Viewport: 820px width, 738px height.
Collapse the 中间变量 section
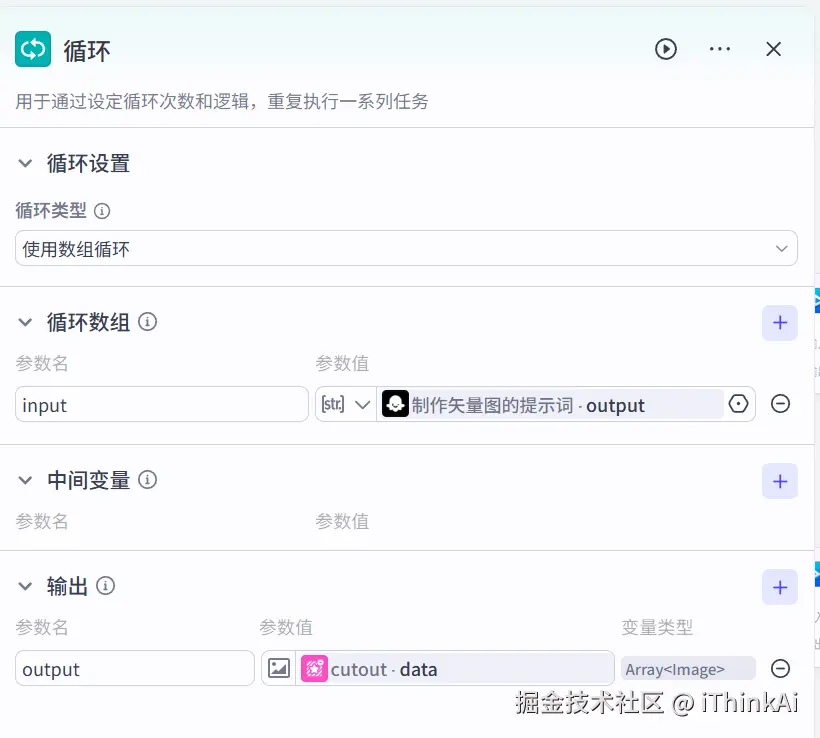tap(25, 480)
